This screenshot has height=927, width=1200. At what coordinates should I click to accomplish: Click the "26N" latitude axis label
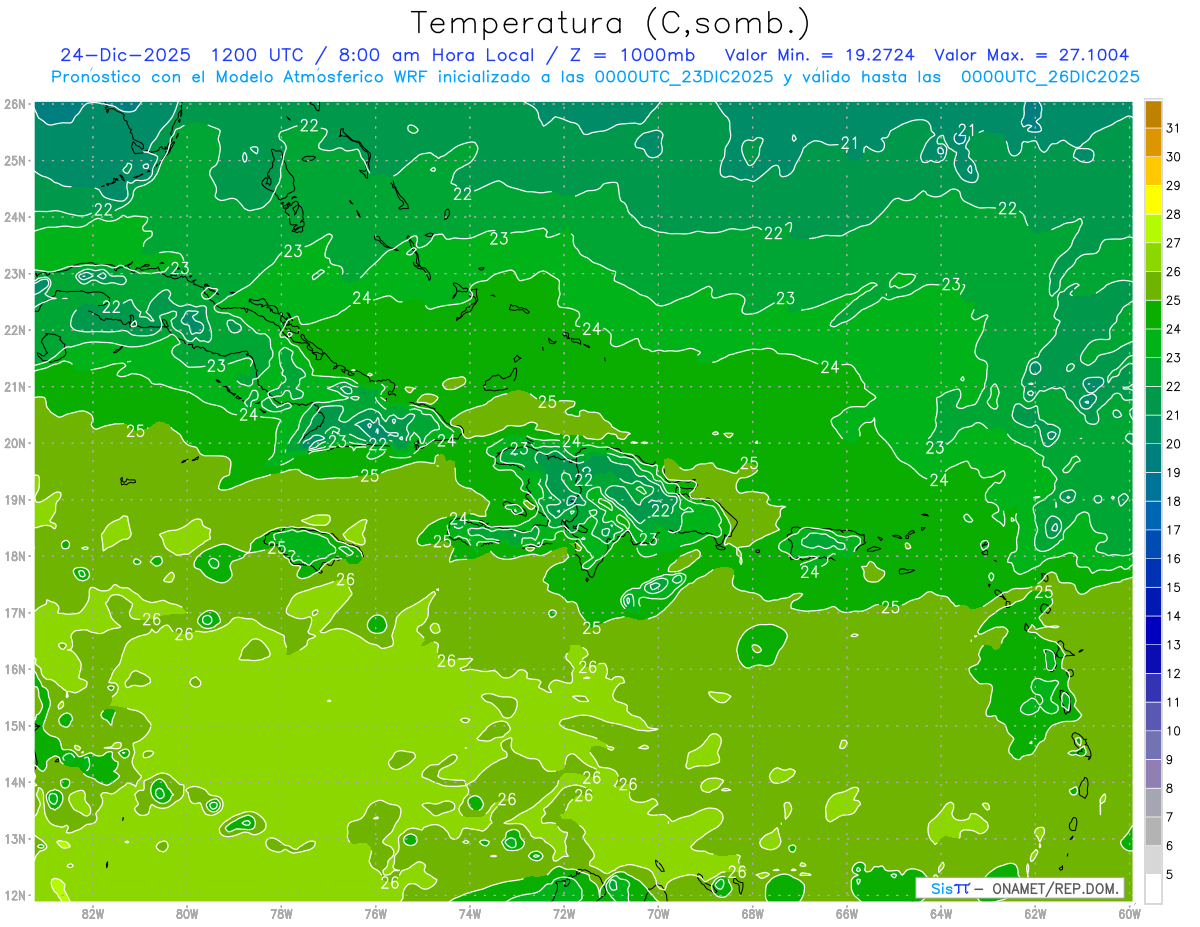coord(14,104)
